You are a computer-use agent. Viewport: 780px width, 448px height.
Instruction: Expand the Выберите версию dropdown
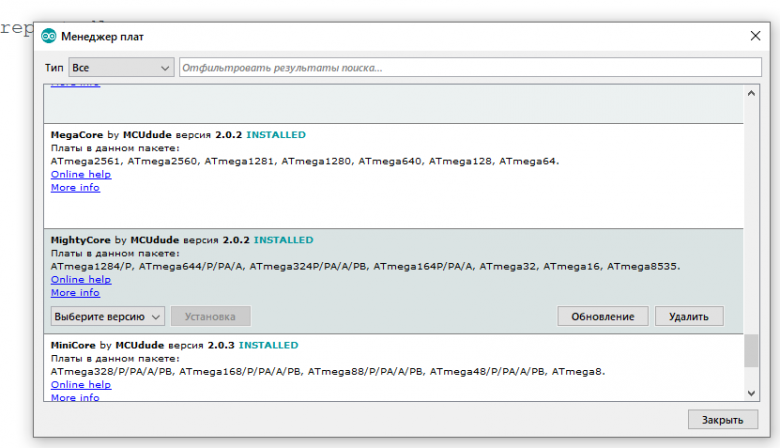(x=107, y=316)
